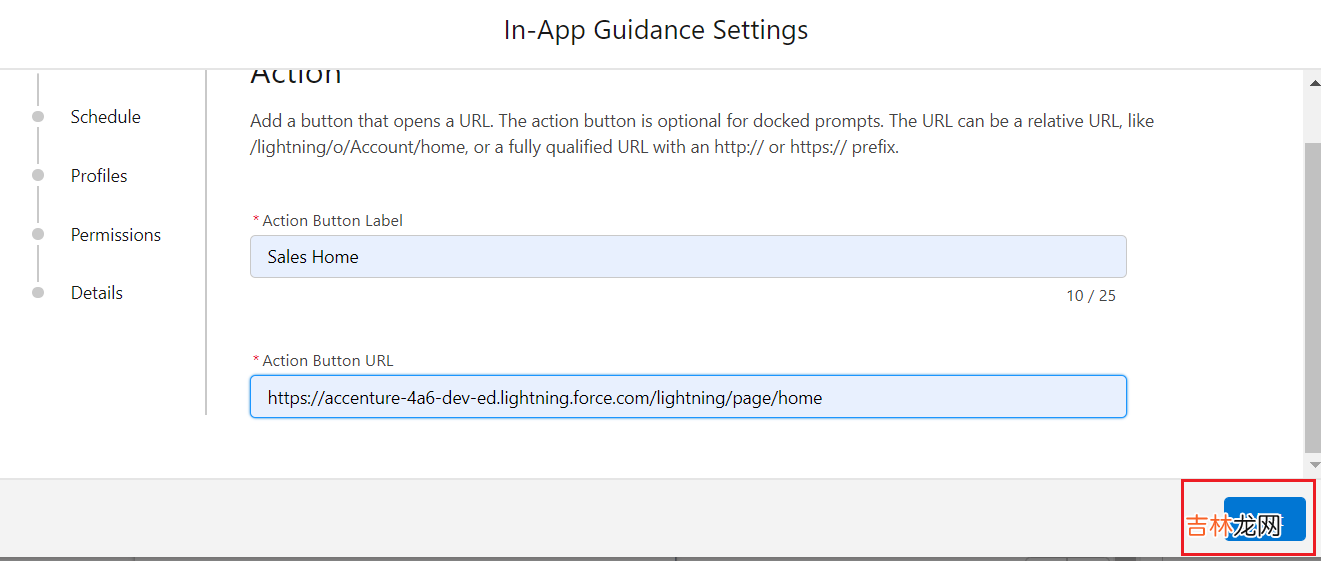Click the Schedule step circle marker

[x=38, y=117]
